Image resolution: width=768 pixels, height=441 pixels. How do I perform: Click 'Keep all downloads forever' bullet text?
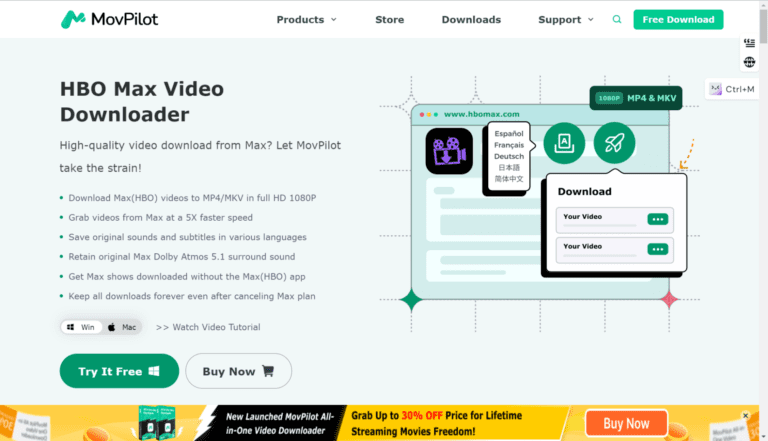[192, 296]
